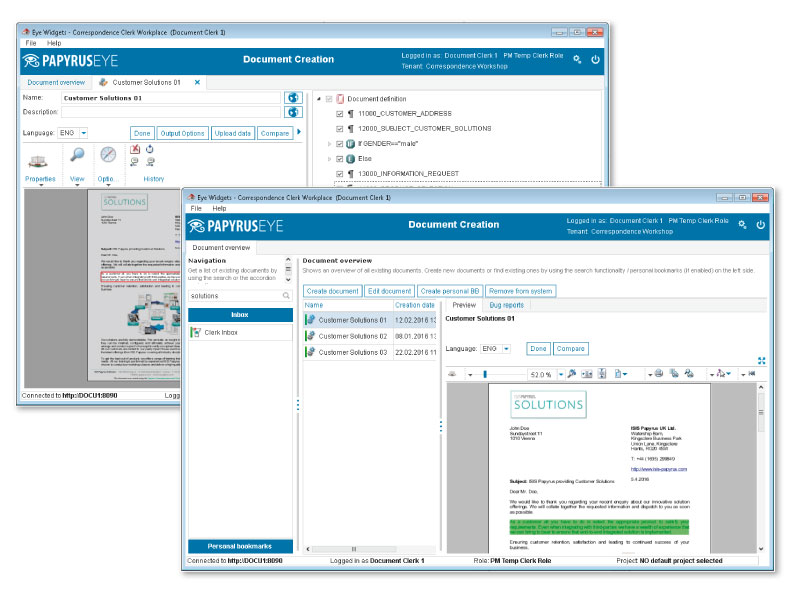Switch to the Bug reports tab
Screen dimensions: 800x591
pyautogui.click(x=507, y=305)
